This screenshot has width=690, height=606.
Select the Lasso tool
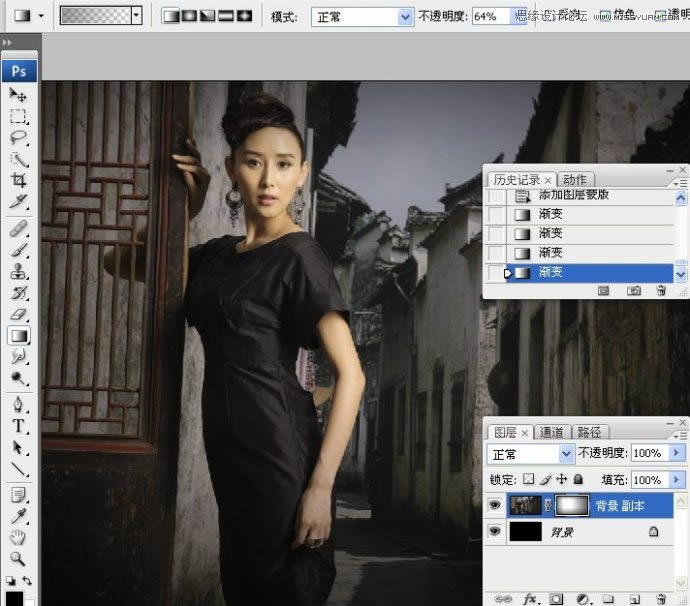coord(19,137)
